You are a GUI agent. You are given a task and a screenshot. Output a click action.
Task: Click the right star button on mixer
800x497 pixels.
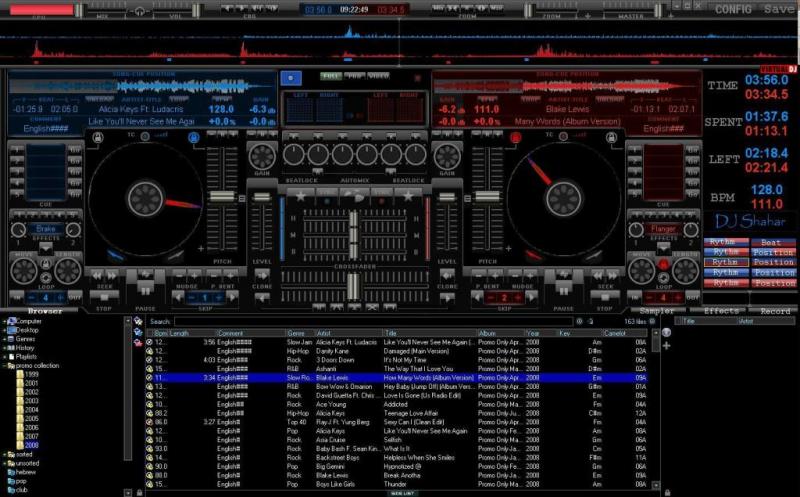(408, 195)
